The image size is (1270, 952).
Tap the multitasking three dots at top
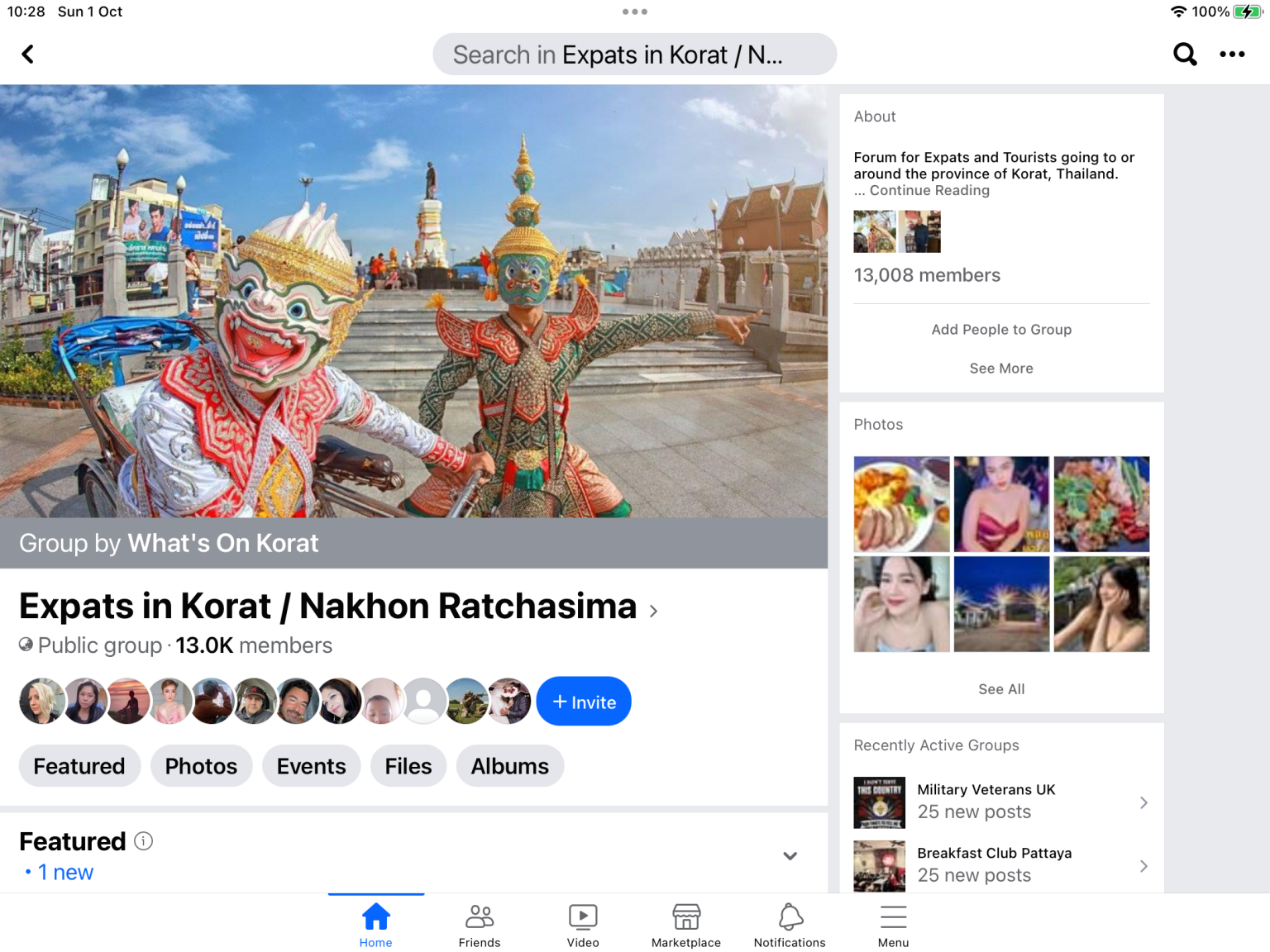635,12
